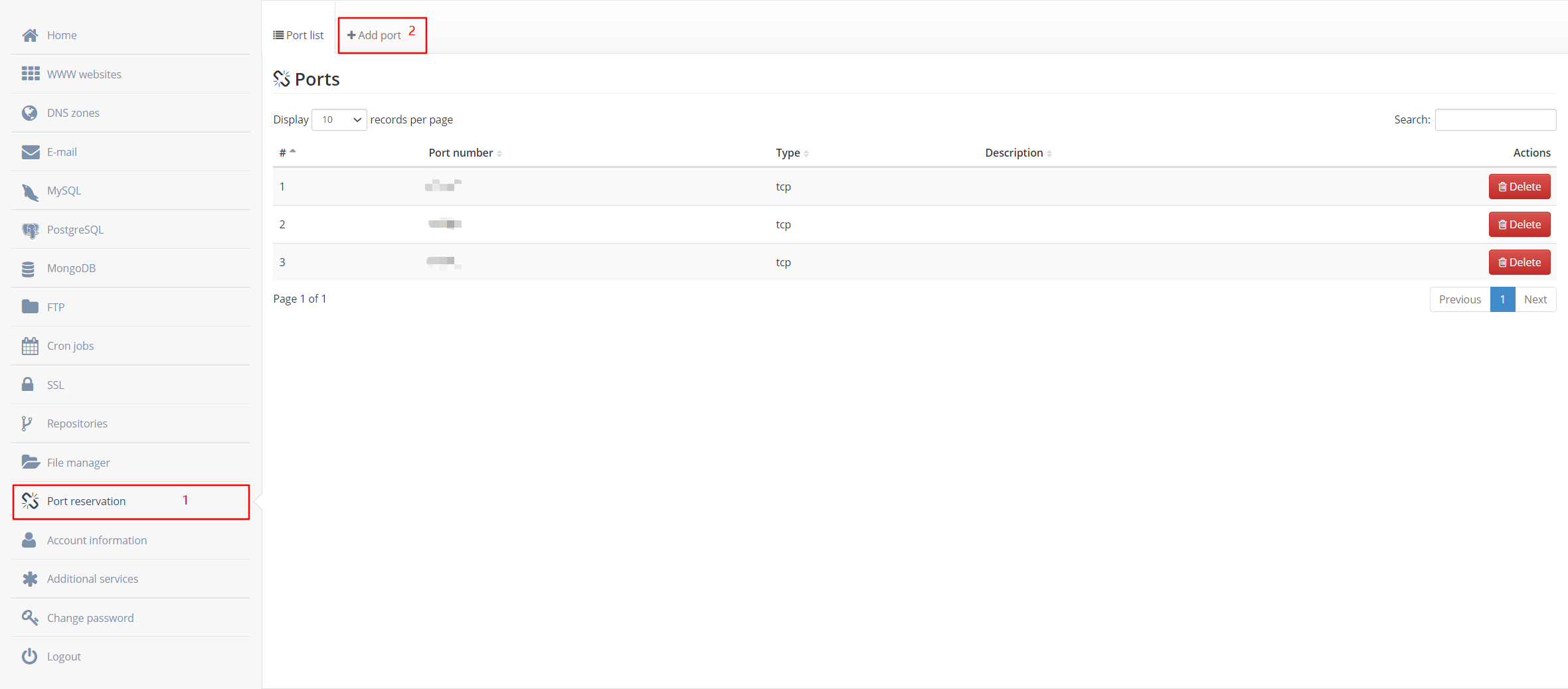Open the records per page dropdown
1568x689 pixels.
coord(339,119)
